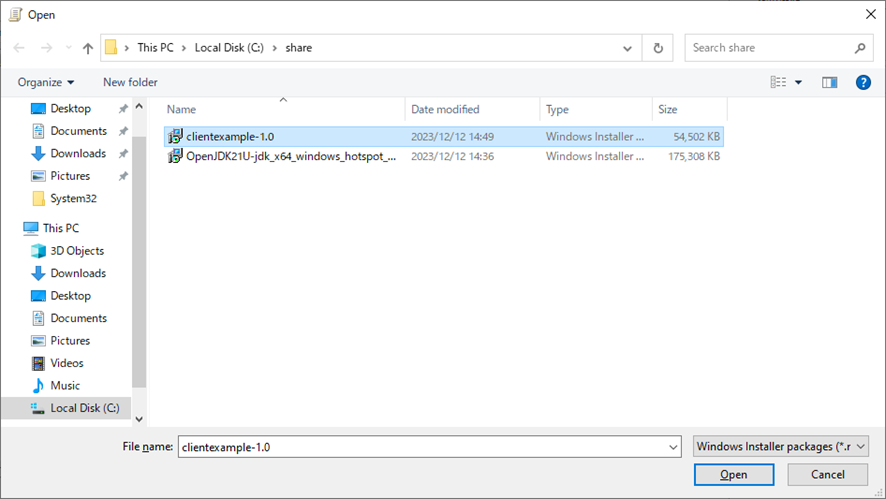Create a New folder
Image resolution: width=886 pixels, height=499 pixels.
(x=130, y=83)
